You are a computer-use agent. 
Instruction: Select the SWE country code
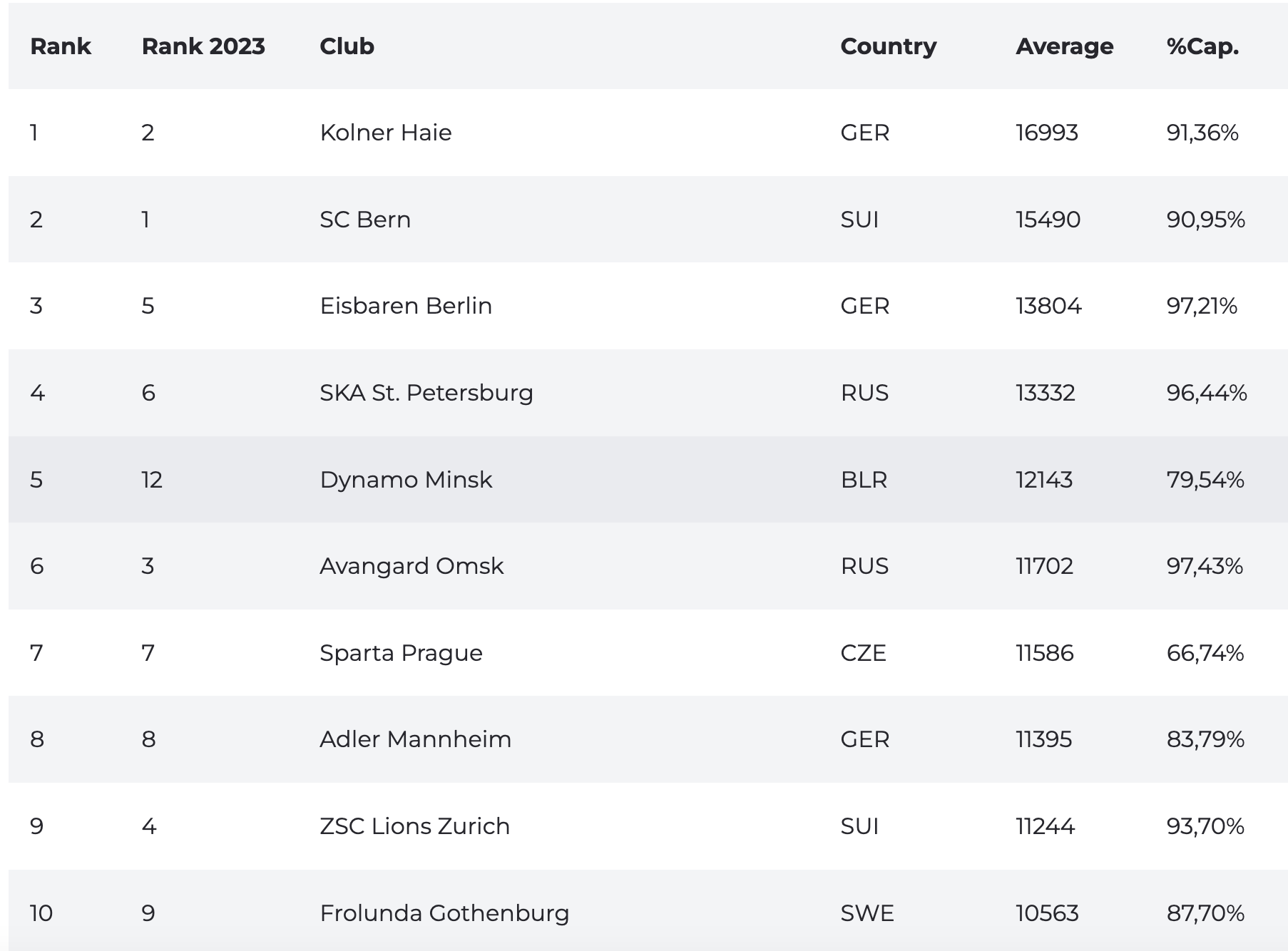(x=867, y=913)
